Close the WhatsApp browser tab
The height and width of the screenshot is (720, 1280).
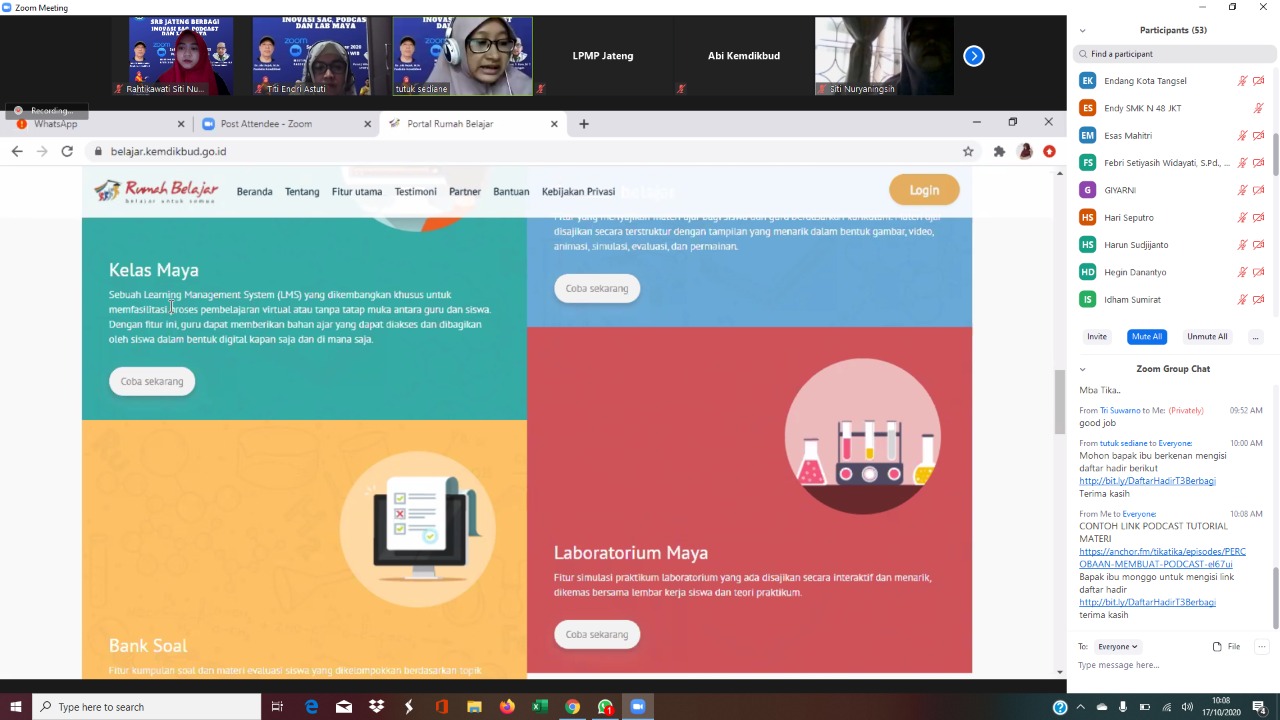[x=181, y=124]
